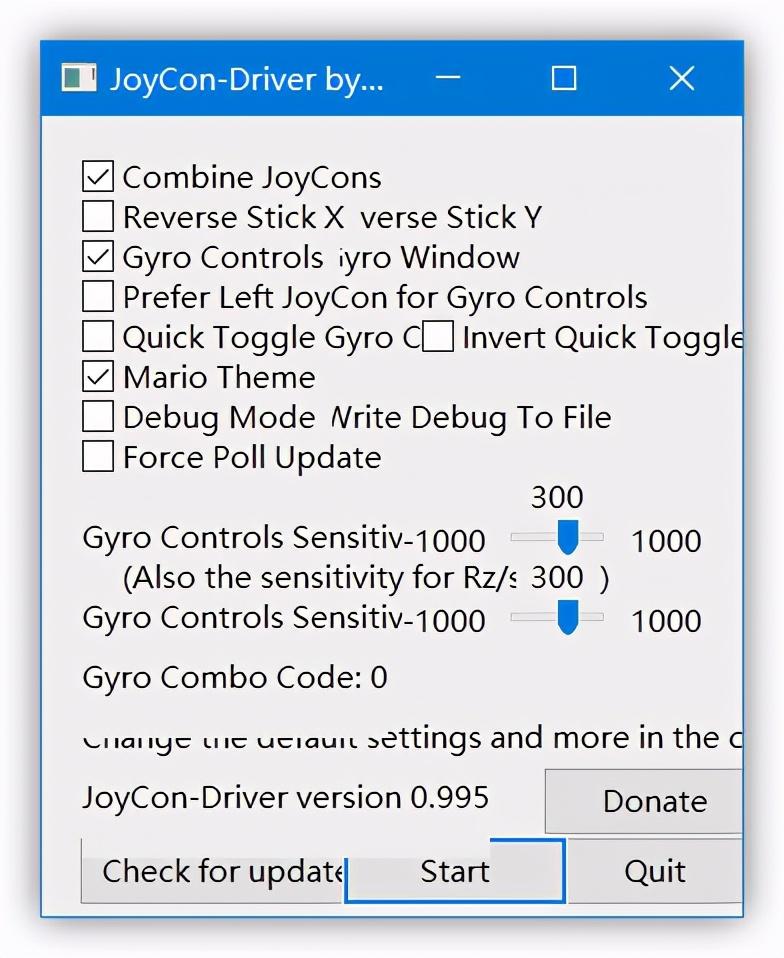Tick Prefer Left JoyCon for Gyro Controls
Screen dimensions: 784x958
click(x=98, y=297)
